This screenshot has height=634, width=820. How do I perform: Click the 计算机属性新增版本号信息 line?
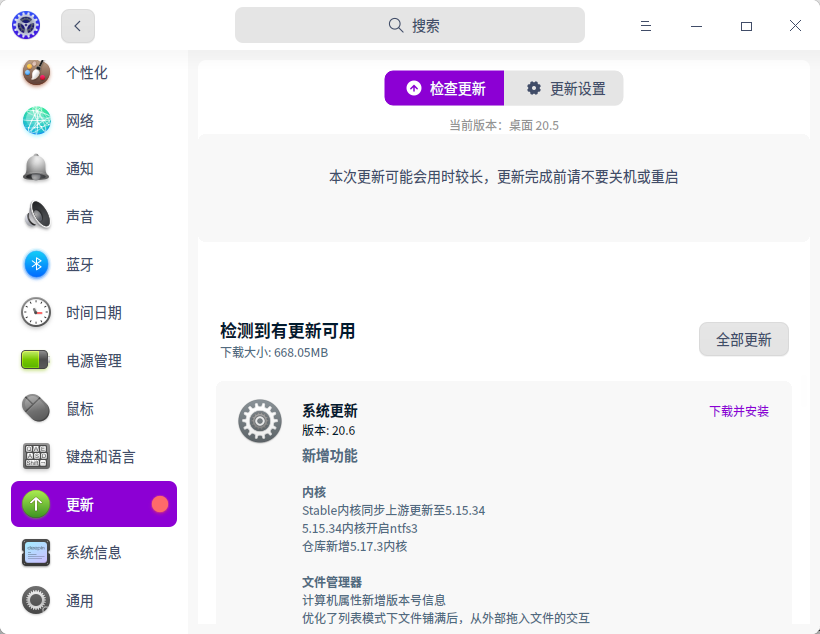tap(374, 600)
